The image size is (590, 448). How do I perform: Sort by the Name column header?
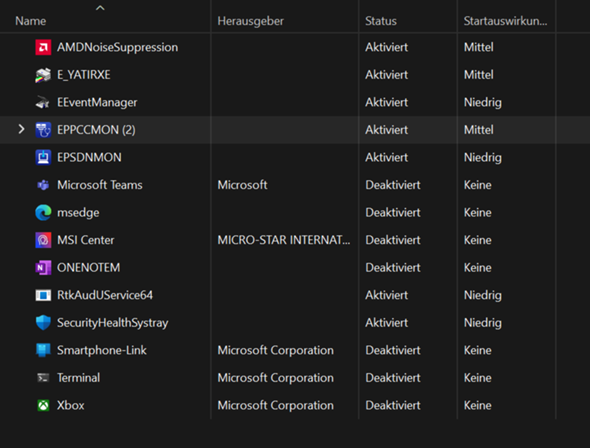tap(30, 21)
